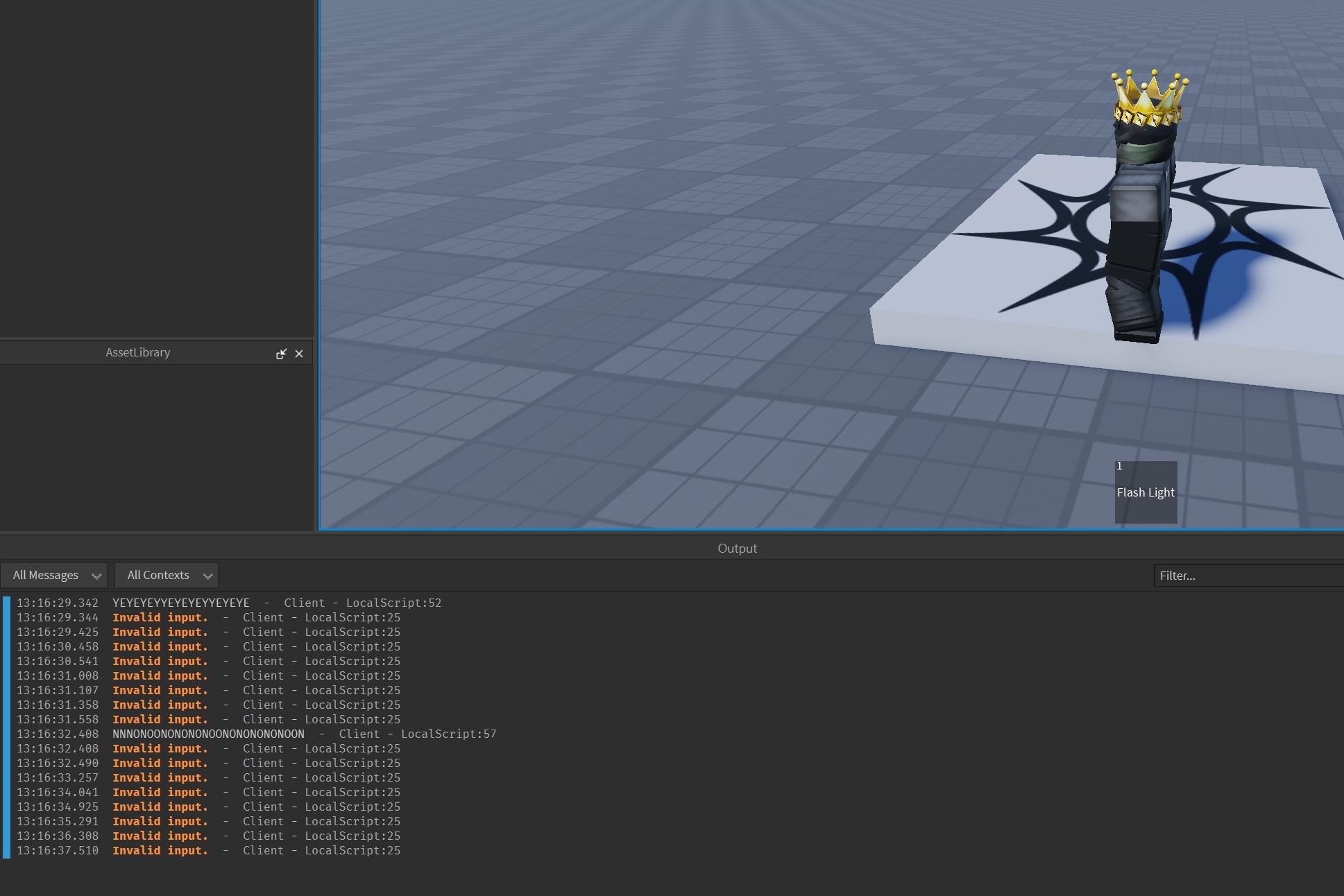The image size is (1344, 896).
Task: Equip the Flash Light hotbar slot
Action: (x=1146, y=492)
